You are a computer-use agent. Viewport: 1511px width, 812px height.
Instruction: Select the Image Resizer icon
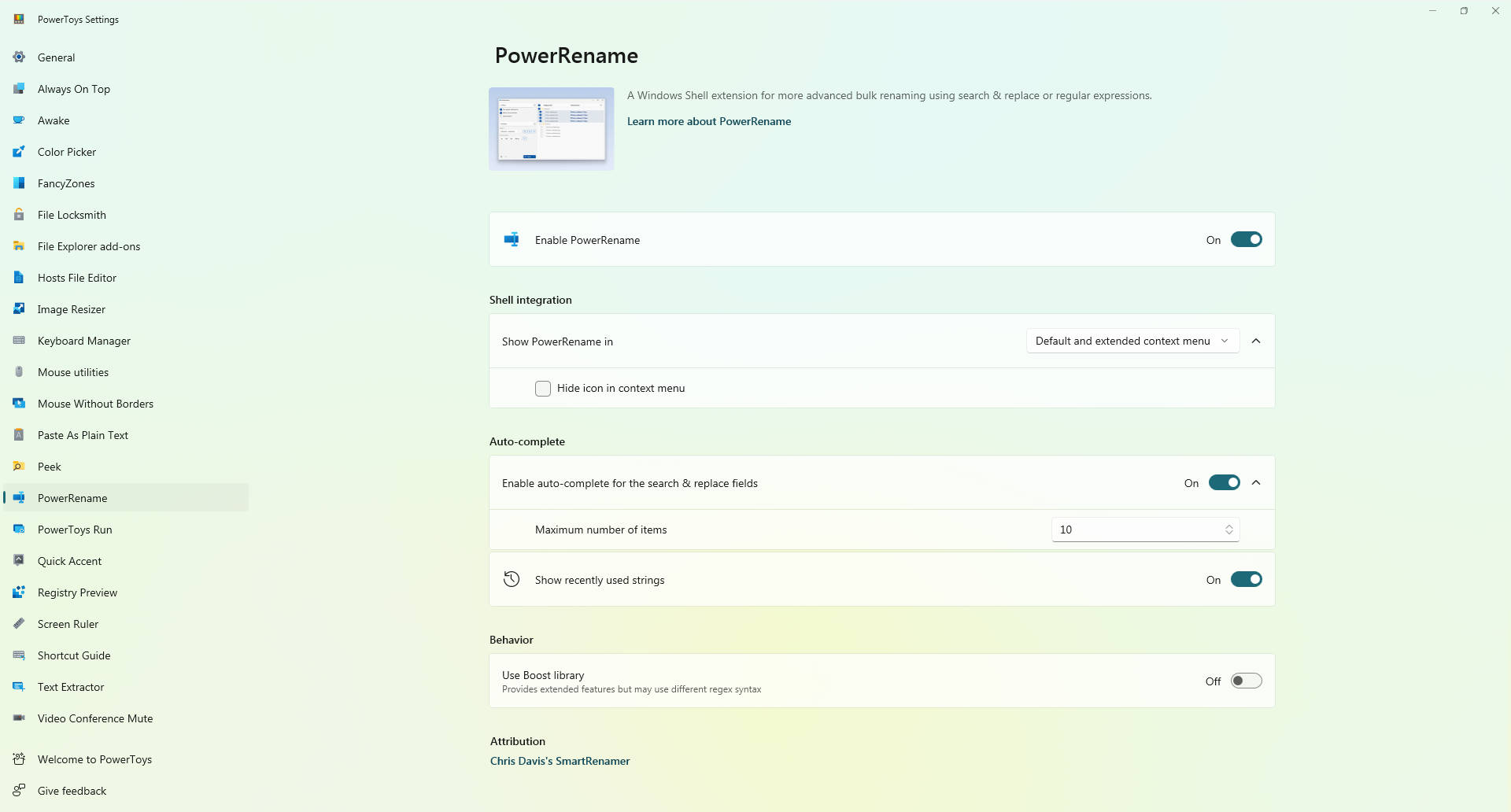click(x=19, y=309)
